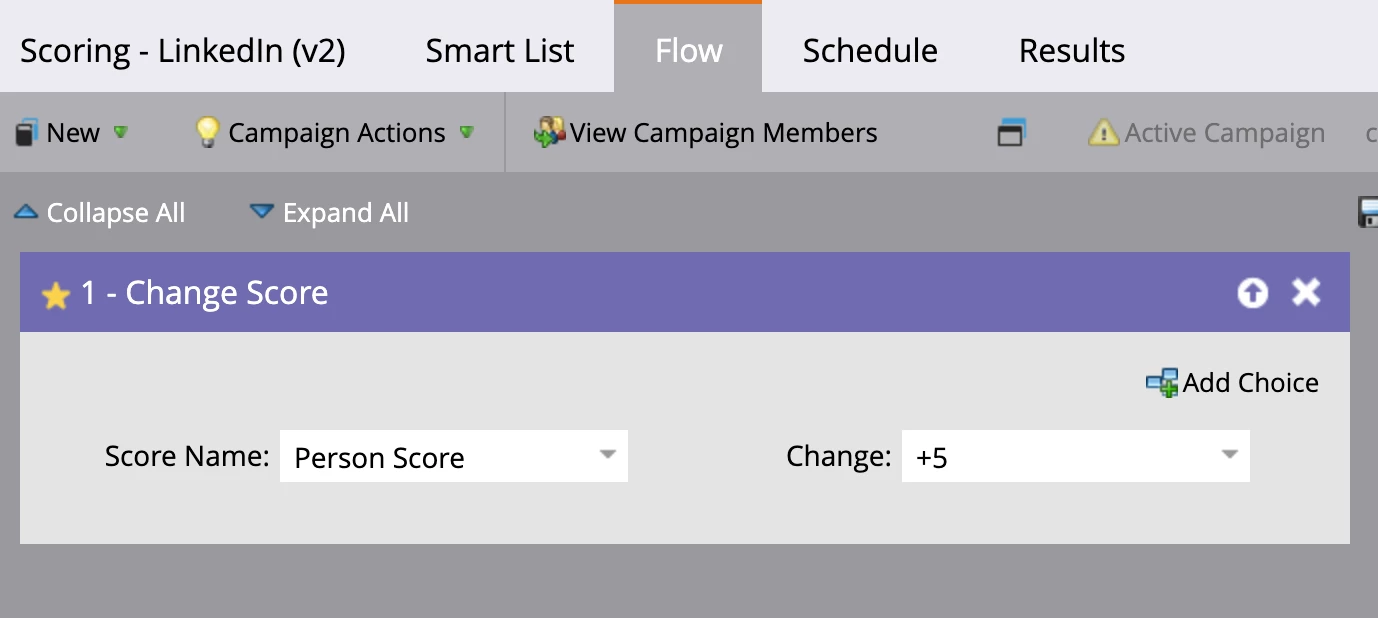Expand the Campaign Actions green arrow
1378x618 pixels.
tap(466, 132)
